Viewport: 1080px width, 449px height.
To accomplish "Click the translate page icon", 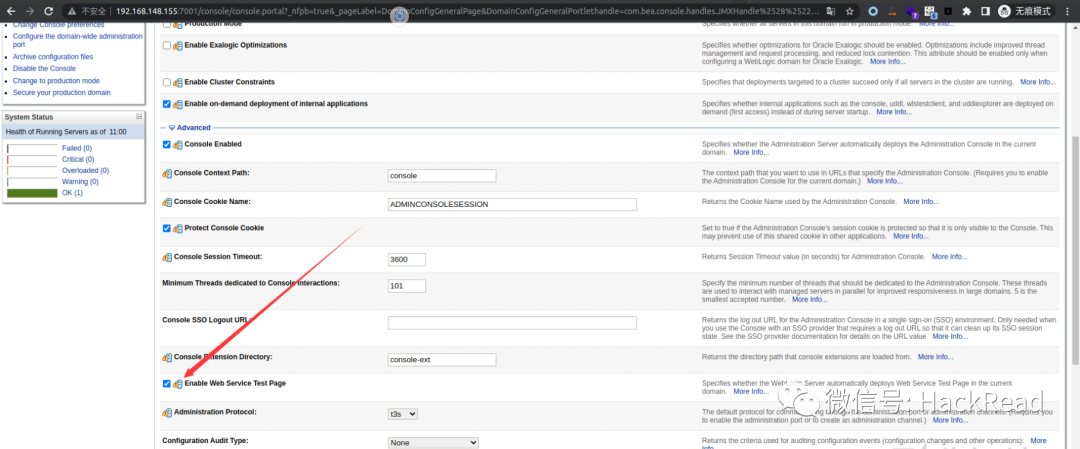I will pyautogui.click(x=832, y=11).
